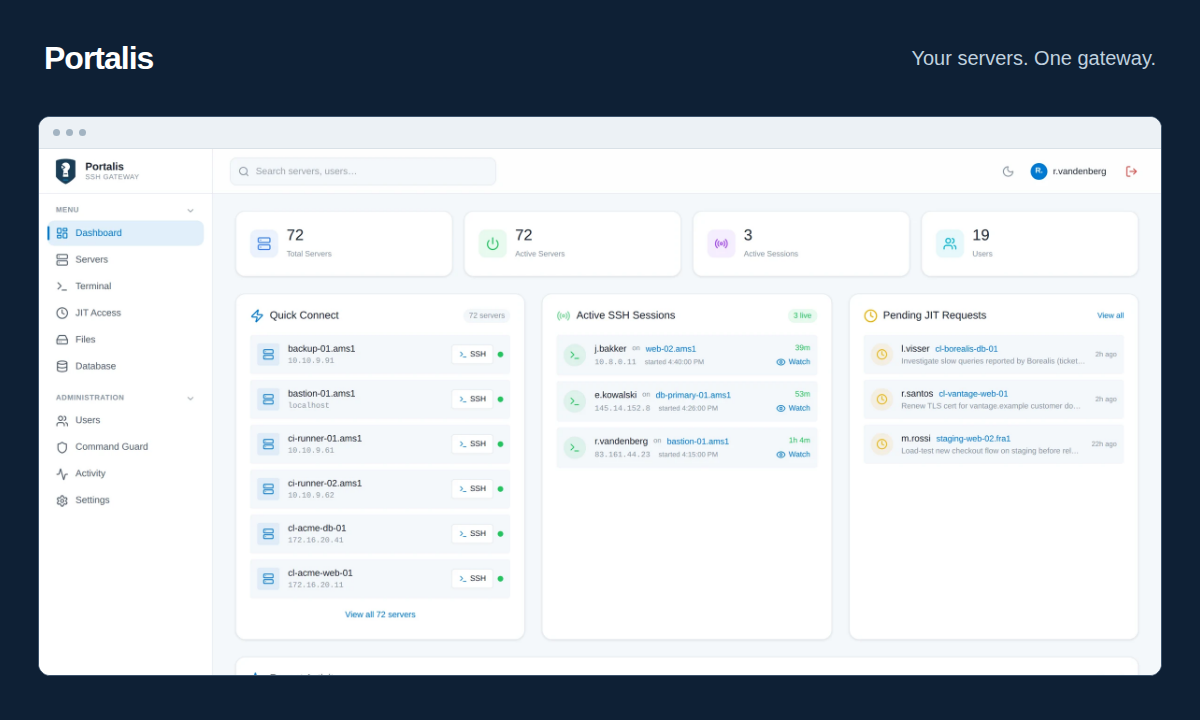Click the Pending JIT Requests clock icon
Image resolution: width=1200 pixels, height=720 pixels.
click(x=870, y=316)
